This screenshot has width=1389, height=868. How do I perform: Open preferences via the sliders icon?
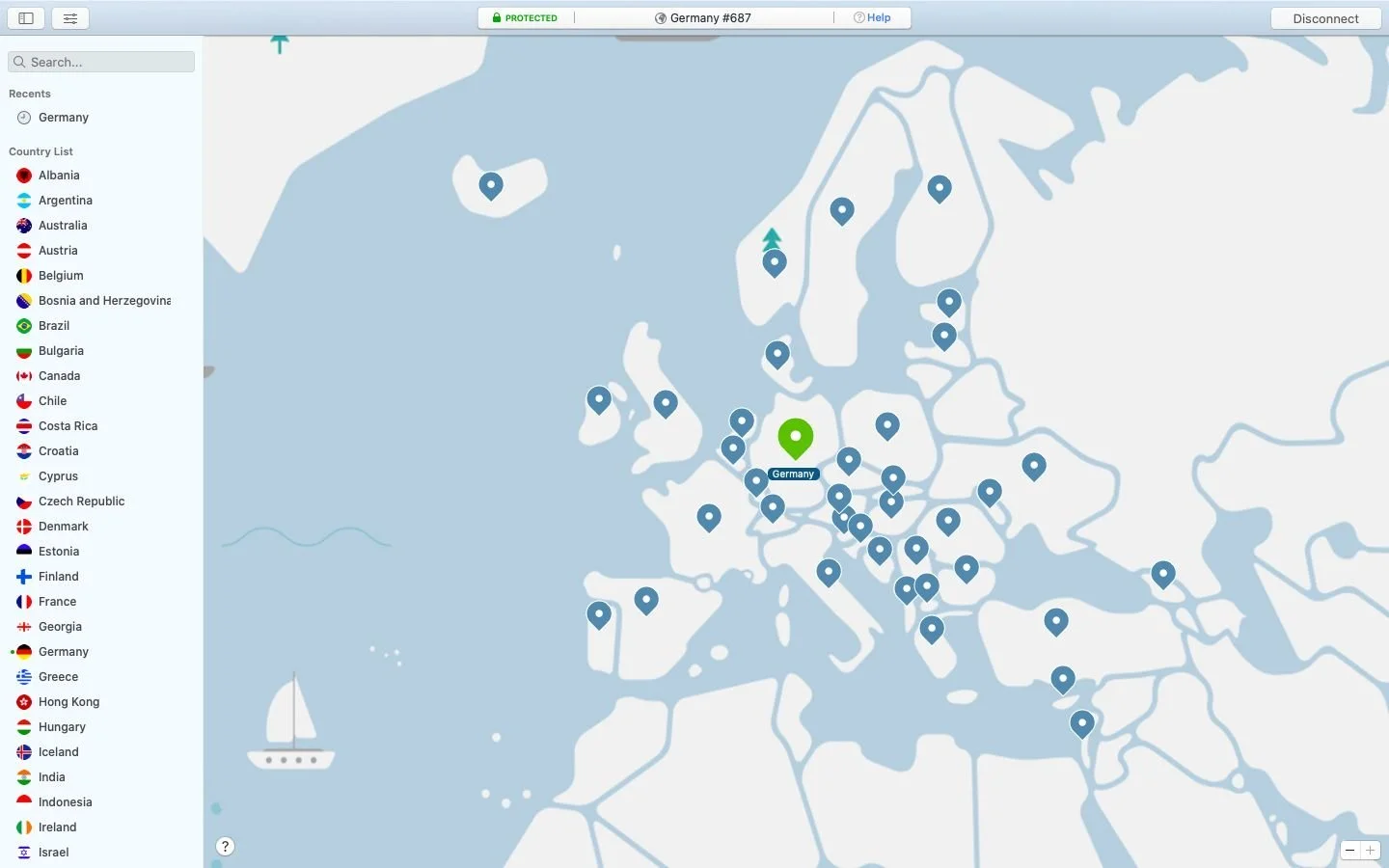coord(70,18)
